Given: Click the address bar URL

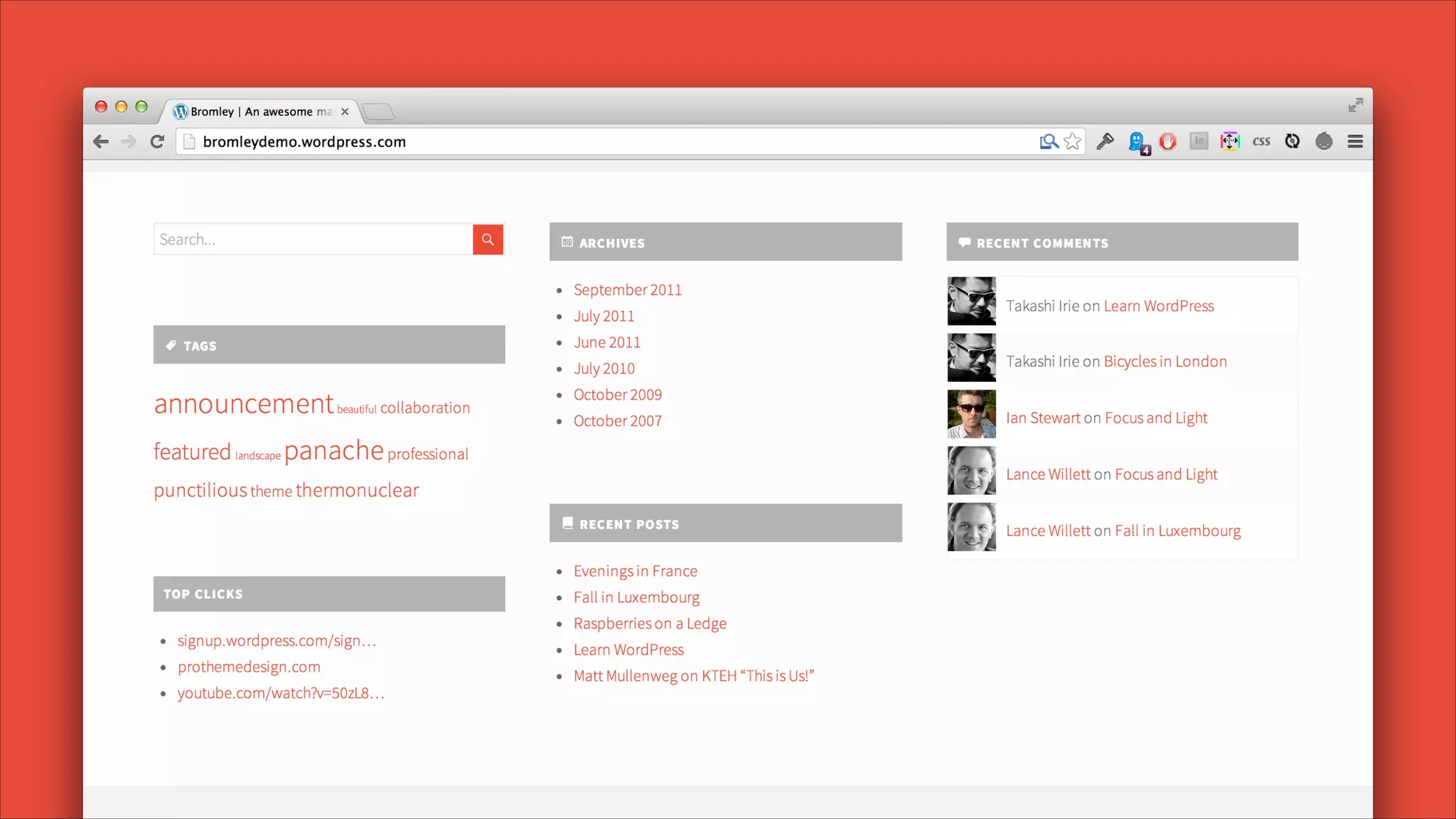Looking at the screenshot, I should (304, 141).
